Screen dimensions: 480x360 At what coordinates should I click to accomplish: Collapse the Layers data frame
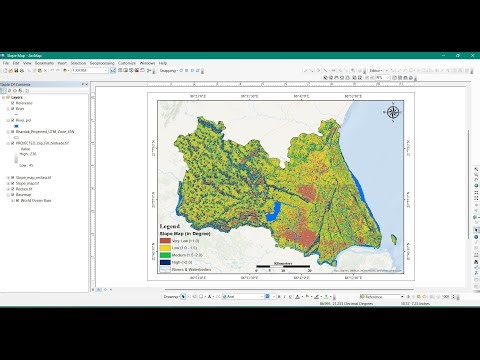[x=3, y=97]
